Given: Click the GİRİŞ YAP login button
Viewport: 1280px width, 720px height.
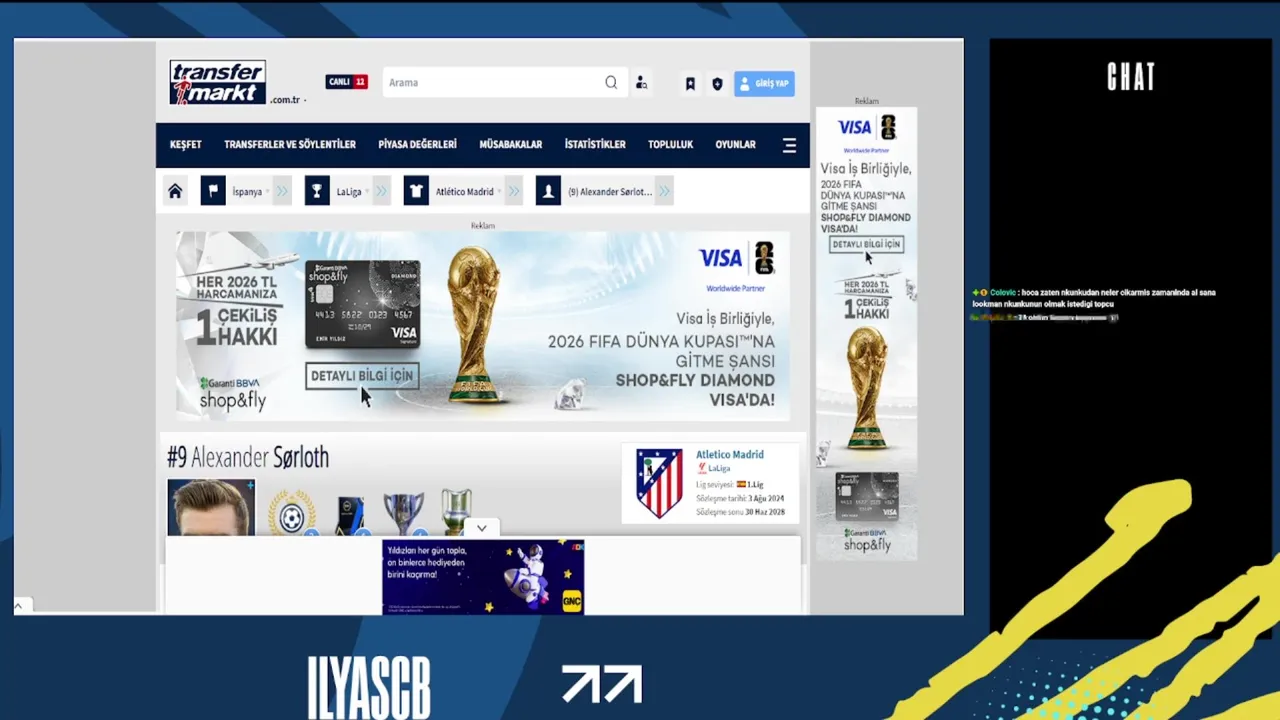Looking at the screenshot, I should coord(764,84).
